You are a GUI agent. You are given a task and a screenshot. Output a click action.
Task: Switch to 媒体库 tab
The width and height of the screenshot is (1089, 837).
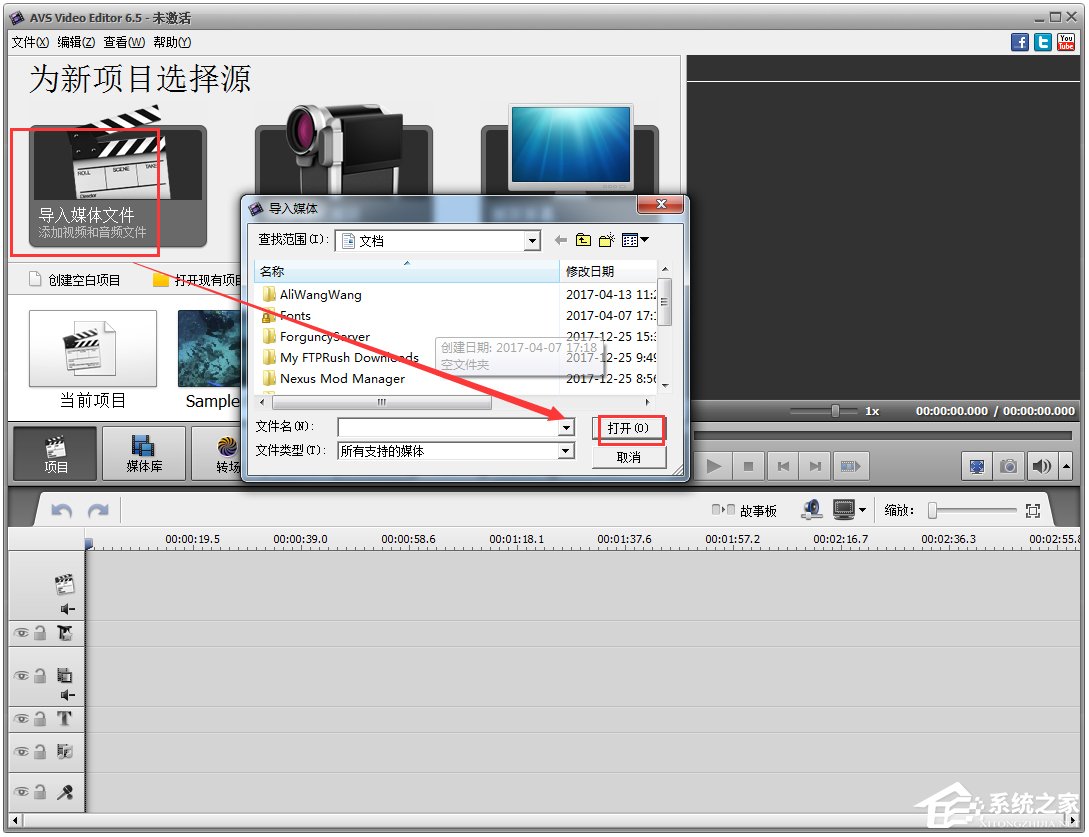pyautogui.click(x=144, y=453)
